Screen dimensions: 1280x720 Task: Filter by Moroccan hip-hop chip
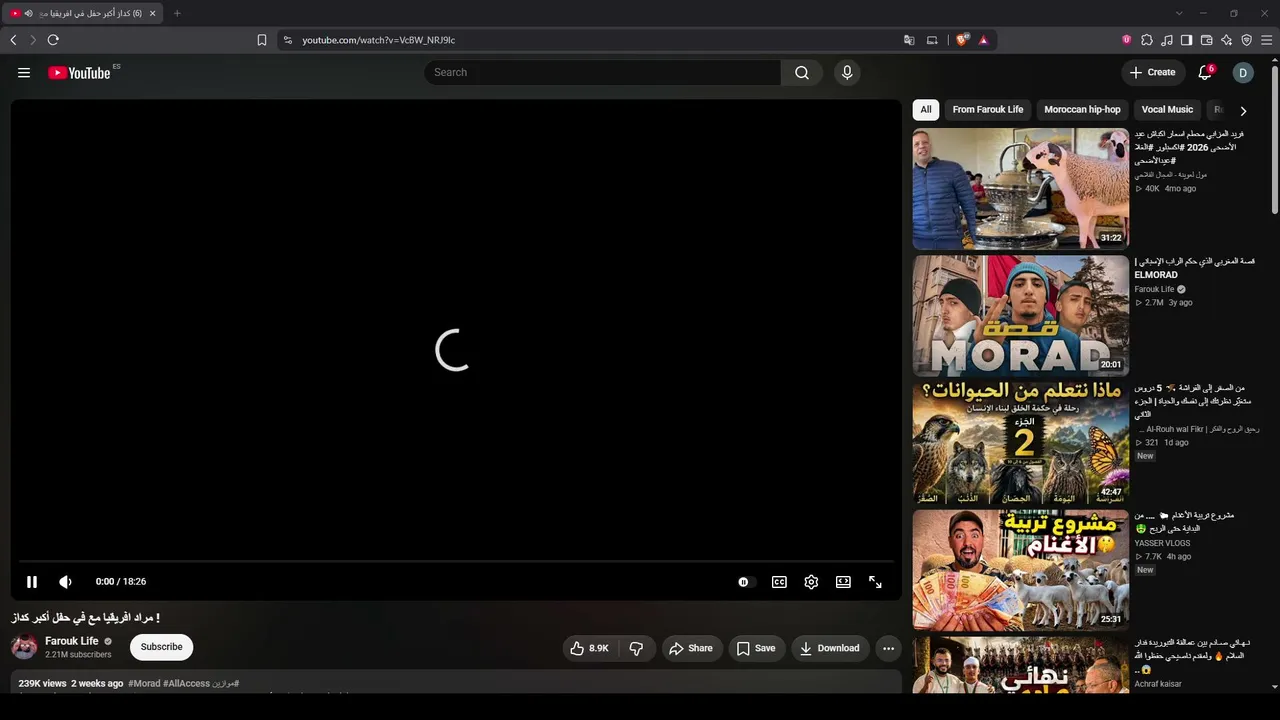[1082, 110]
